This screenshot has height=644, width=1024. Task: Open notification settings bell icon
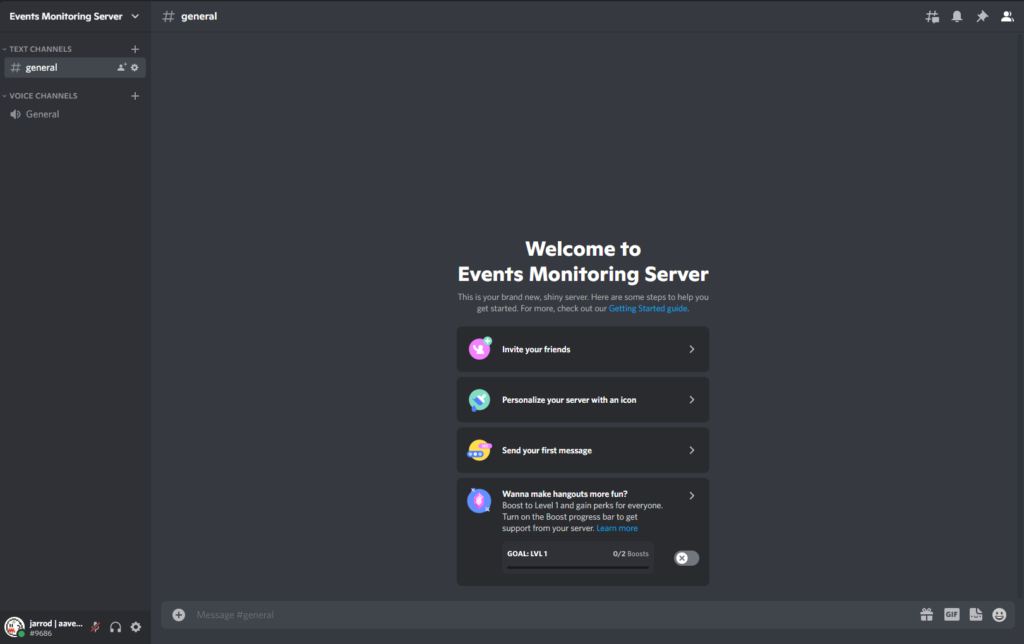(957, 16)
